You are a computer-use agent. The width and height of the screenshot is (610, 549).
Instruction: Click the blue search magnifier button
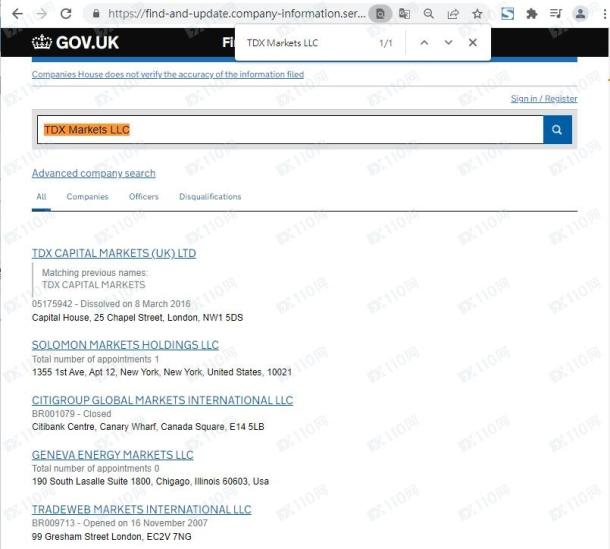557,130
